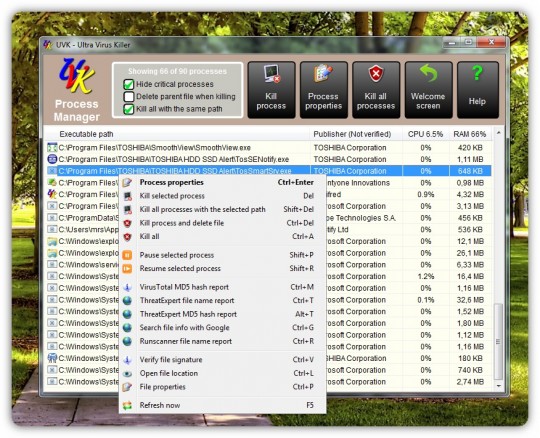Choose Process properties in the context menu

click(x=222, y=182)
